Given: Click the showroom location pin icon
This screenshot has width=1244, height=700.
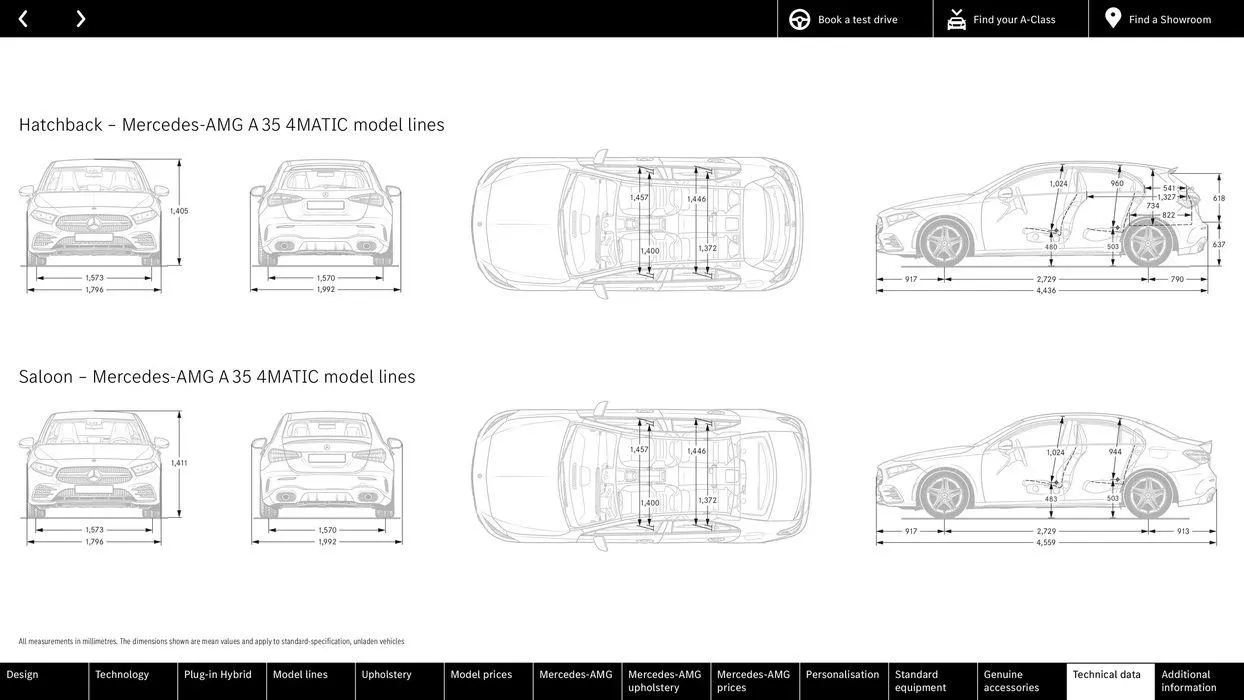Looking at the screenshot, I should pyautogui.click(x=1113, y=19).
